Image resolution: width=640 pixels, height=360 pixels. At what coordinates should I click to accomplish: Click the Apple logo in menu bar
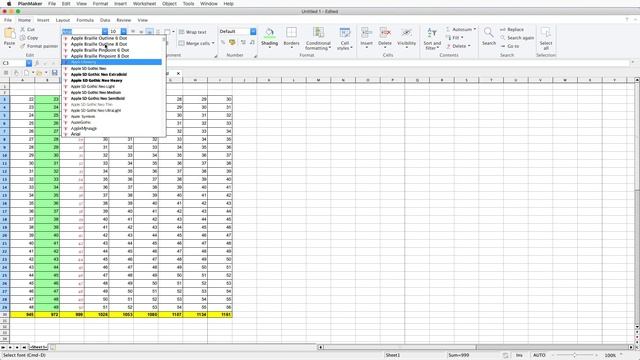click(x=9, y=4)
